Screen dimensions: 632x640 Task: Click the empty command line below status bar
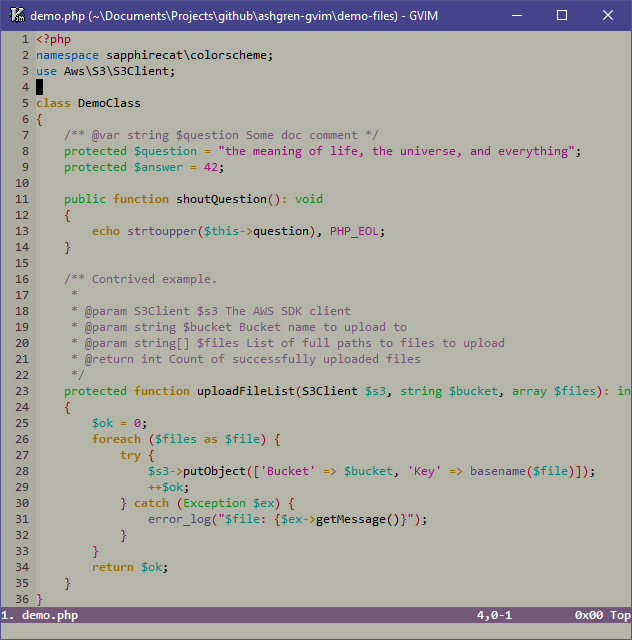316,631
